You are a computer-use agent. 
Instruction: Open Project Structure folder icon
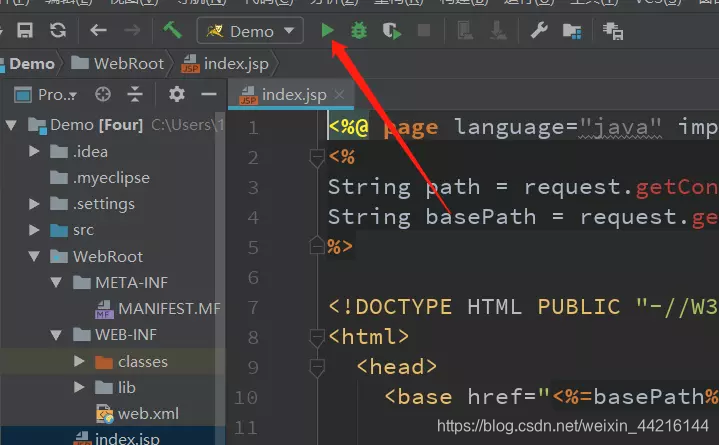pos(572,31)
